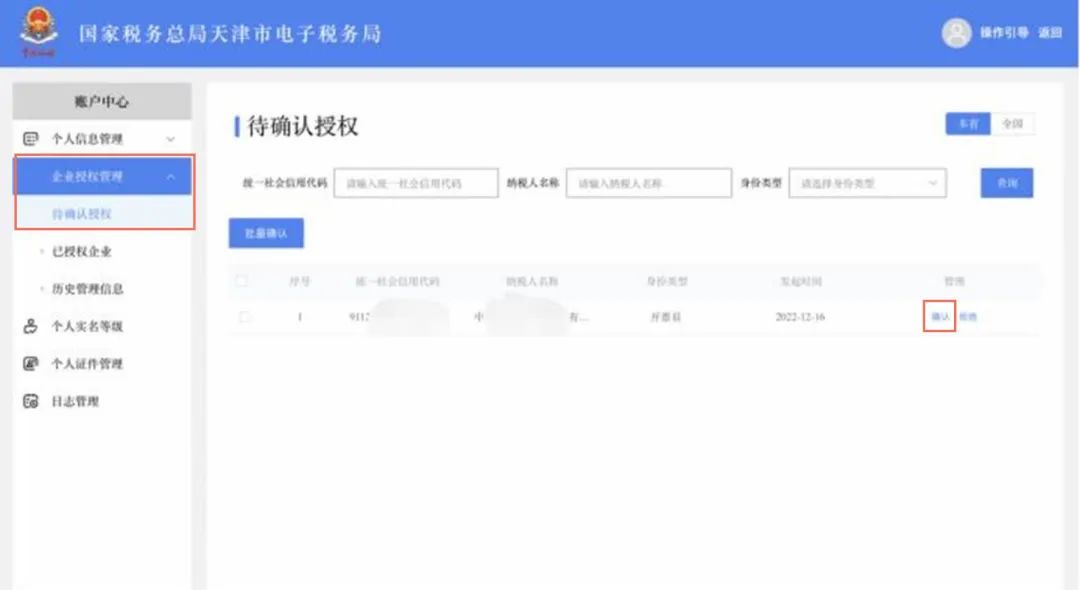The image size is (1080, 590).
Task: Select 待确认授权 submenu item
Action: (81, 214)
